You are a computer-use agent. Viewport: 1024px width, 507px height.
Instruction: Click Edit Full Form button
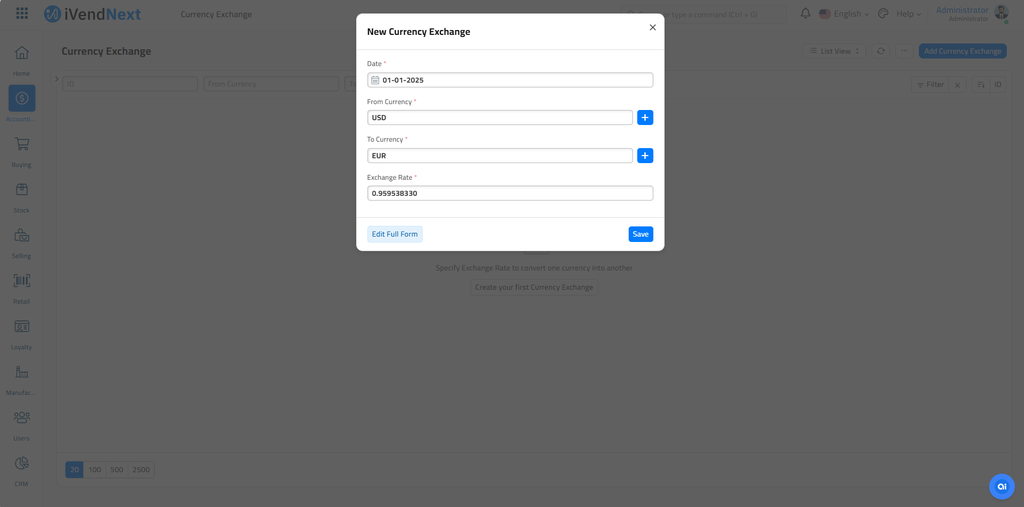tap(394, 234)
